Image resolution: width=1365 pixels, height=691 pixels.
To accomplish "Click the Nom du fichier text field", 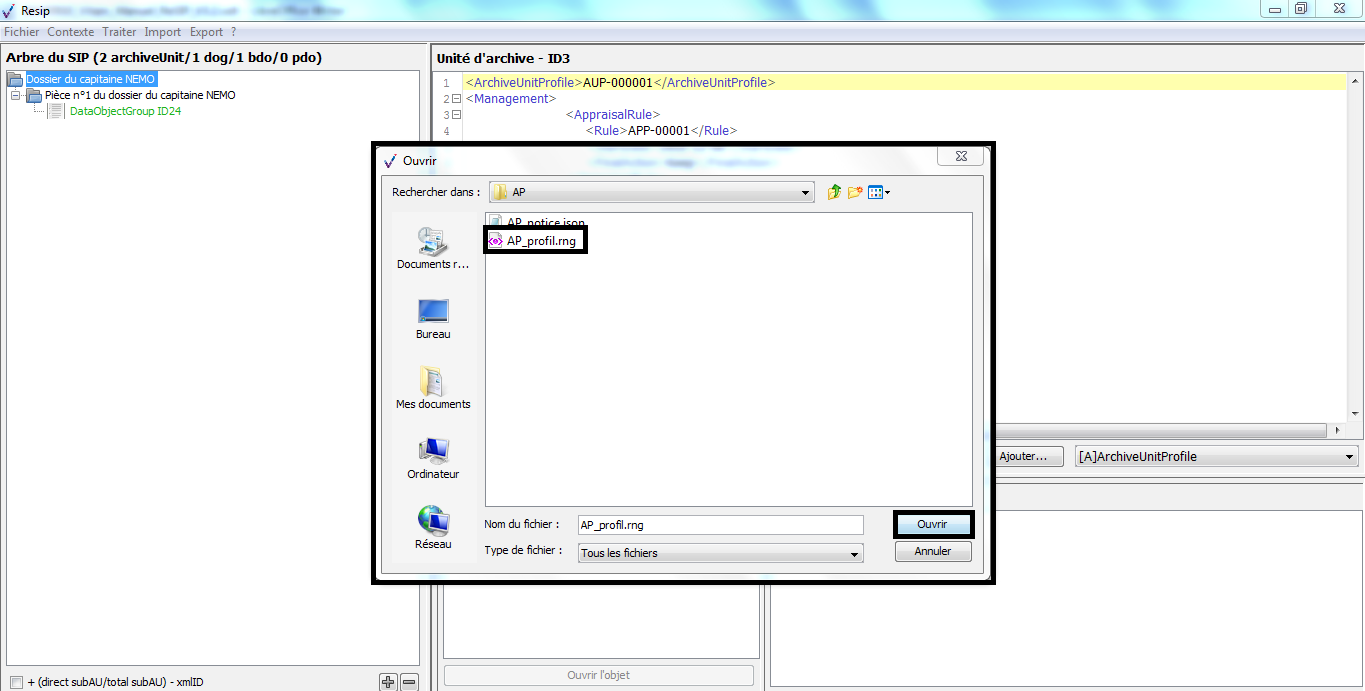I will point(720,525).
